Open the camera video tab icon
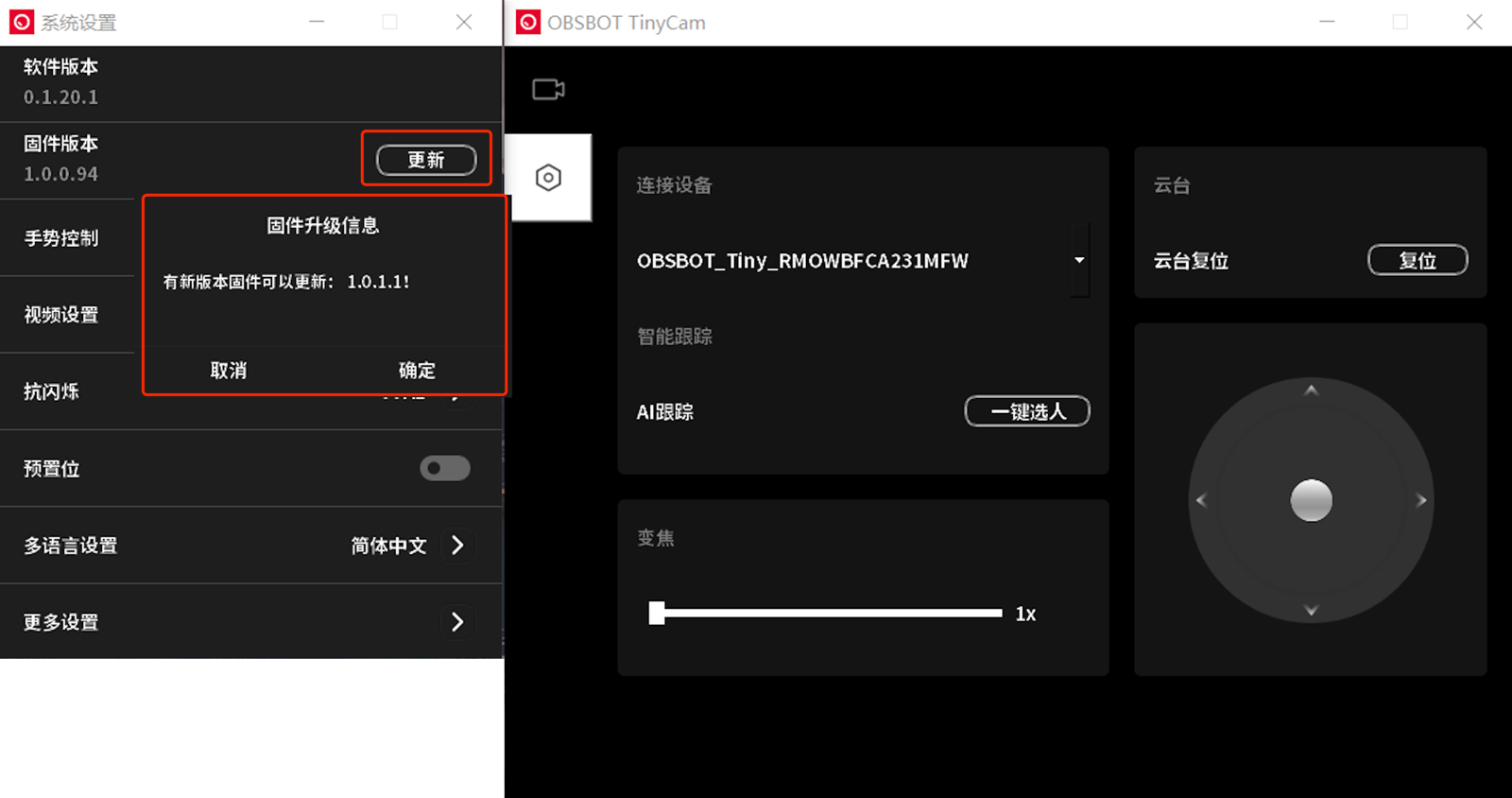This screenshot has height=798, width=1512. coord(548,90)
